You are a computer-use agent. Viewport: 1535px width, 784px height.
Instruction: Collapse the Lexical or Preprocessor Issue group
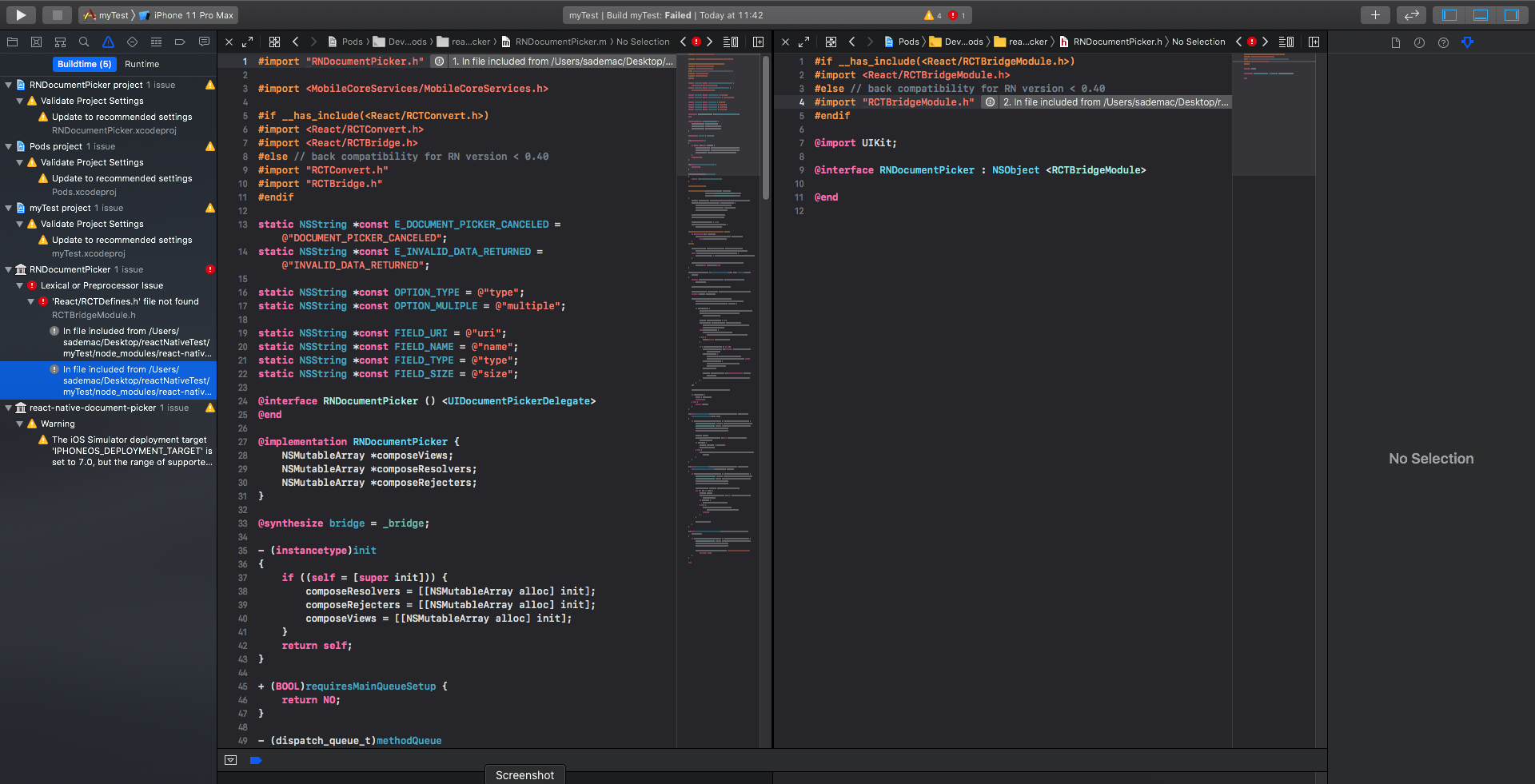point(20,285)
